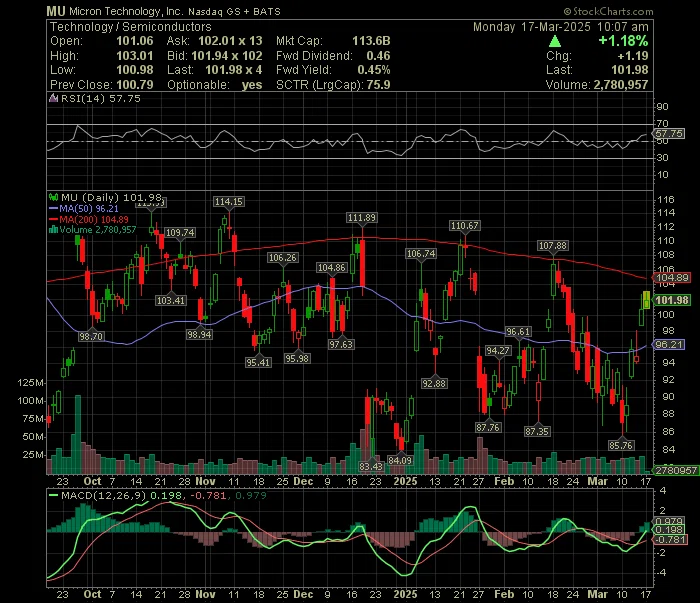Click the Mkt Cap value 113.6B

[x=371, y=41]
